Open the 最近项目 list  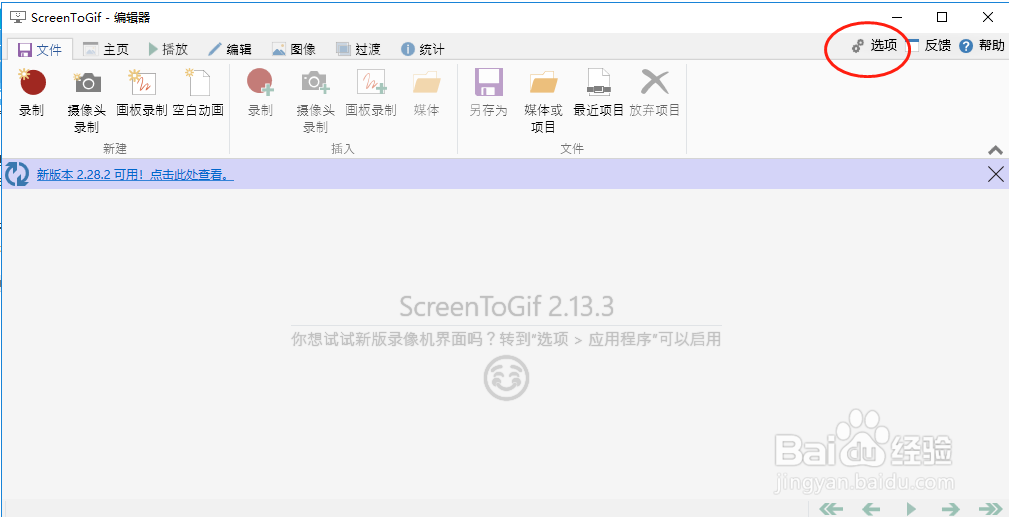pos(598,93)
